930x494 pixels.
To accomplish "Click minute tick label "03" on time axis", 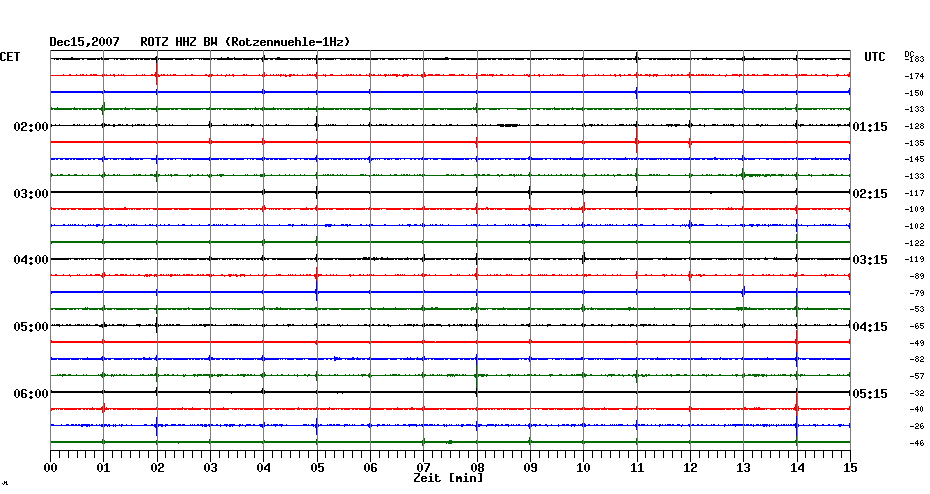I will pos(211,468).
